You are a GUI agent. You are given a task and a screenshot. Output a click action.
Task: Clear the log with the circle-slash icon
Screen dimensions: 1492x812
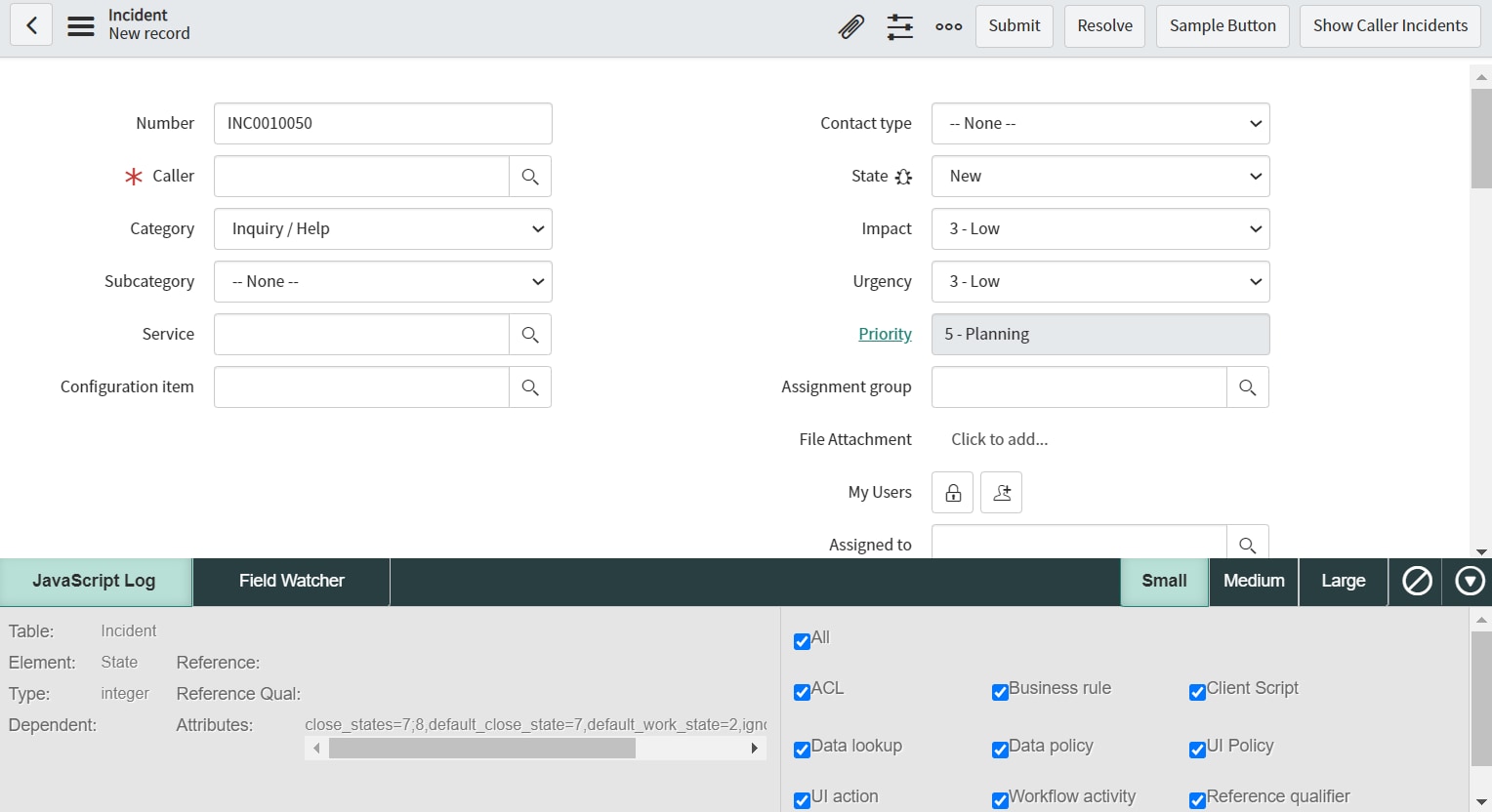click(x=1417, y=582)
